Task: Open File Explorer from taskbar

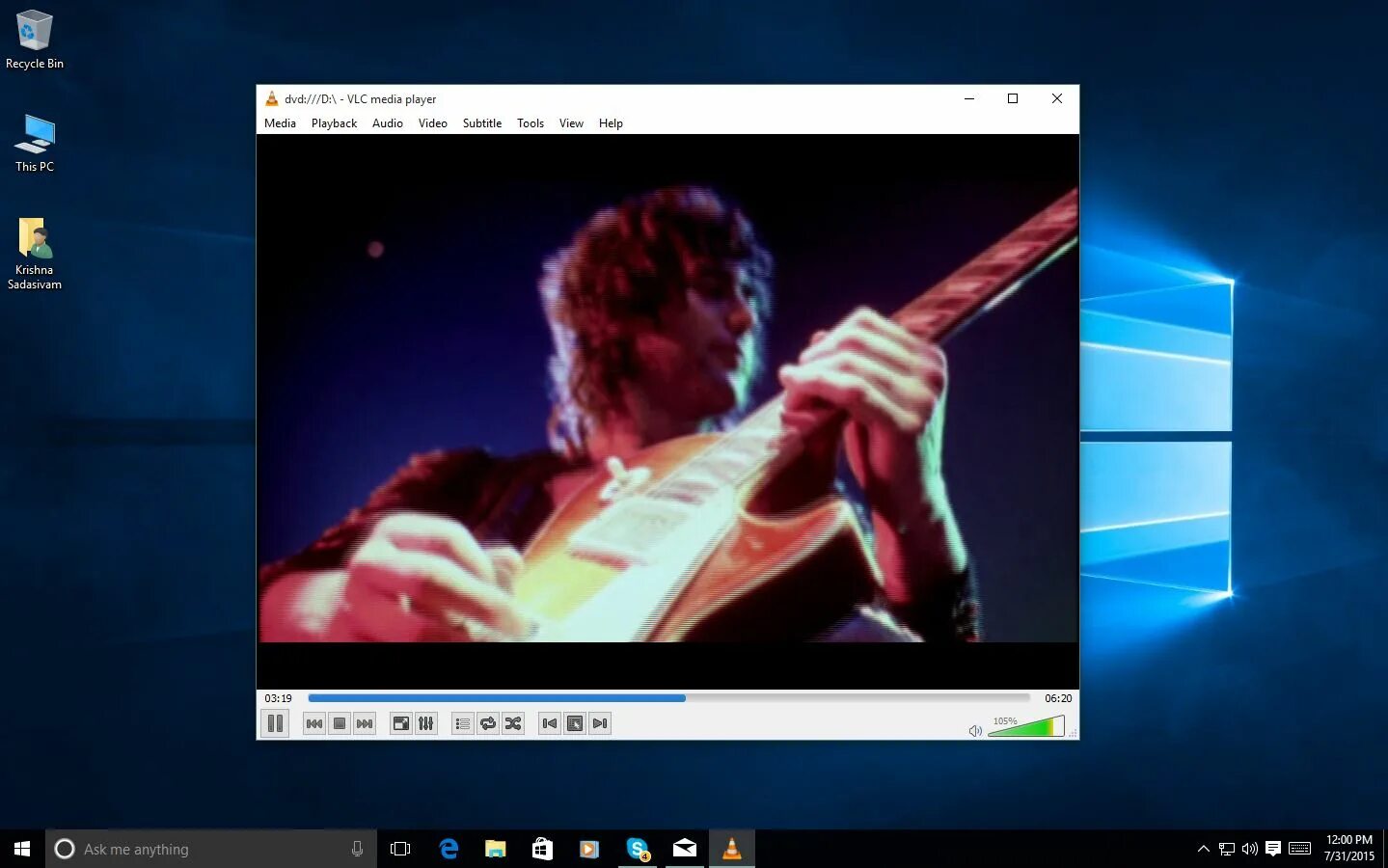Action: [x=496, y=849]
